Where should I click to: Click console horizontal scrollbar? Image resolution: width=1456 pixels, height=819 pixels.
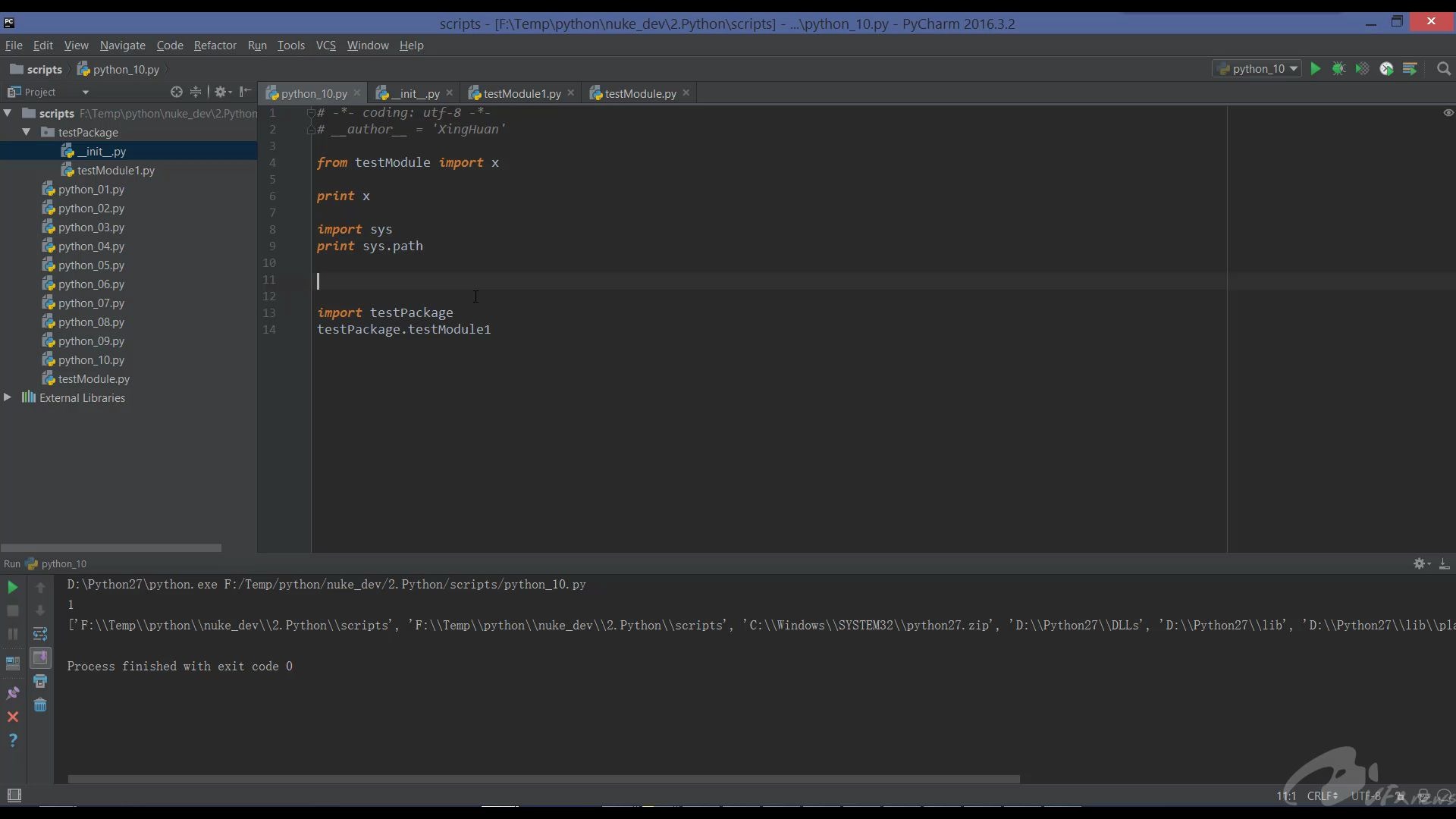point(543,779)
